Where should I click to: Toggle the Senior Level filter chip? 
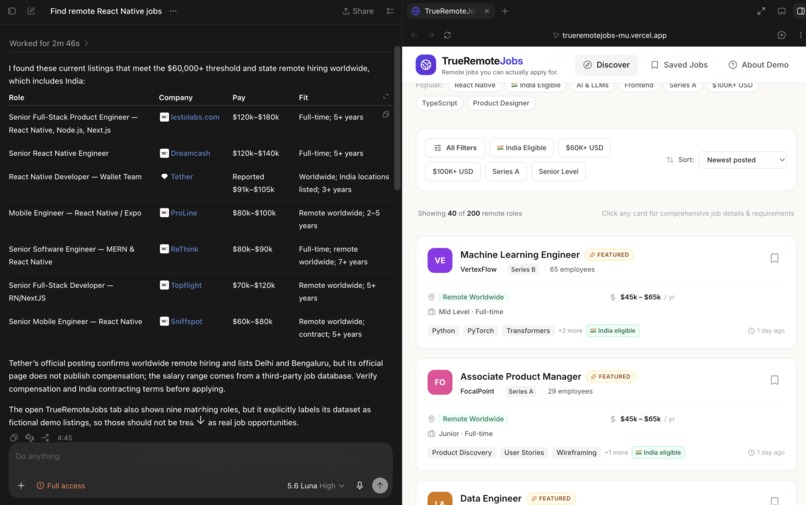click(x=558, y=171)
